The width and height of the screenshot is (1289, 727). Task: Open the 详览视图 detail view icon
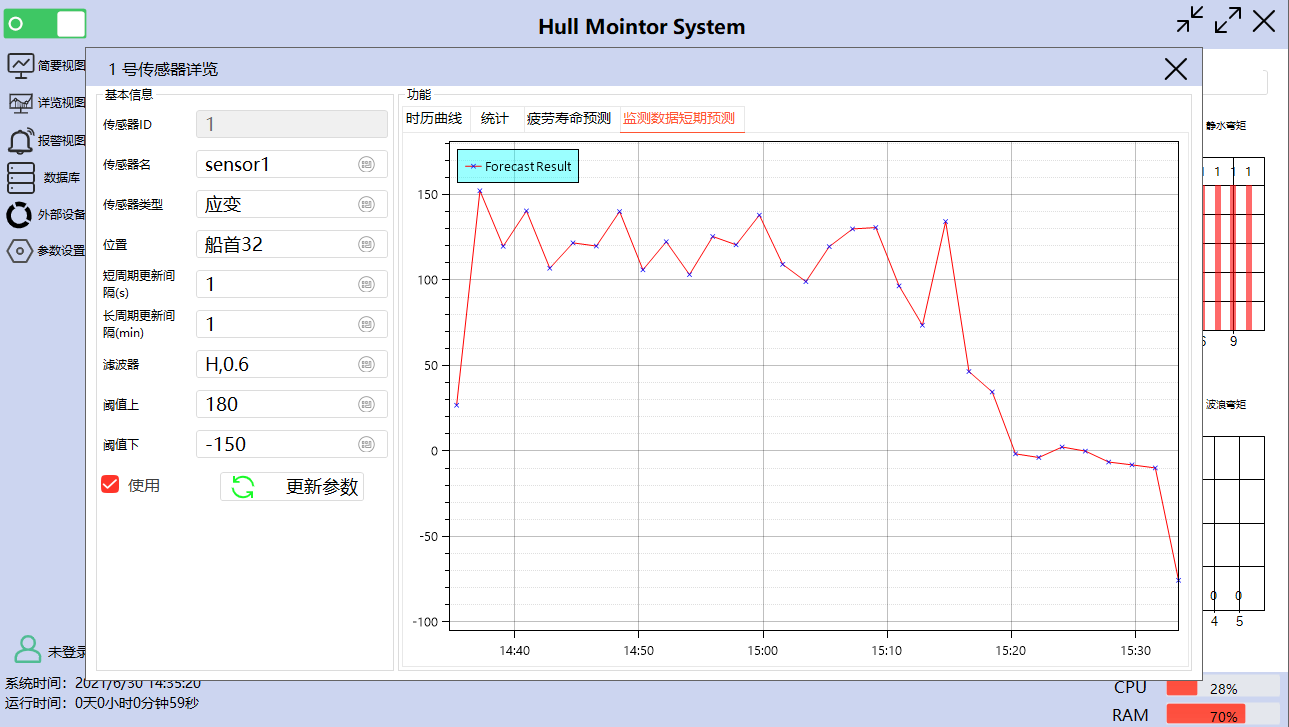[x=21, y=102]
